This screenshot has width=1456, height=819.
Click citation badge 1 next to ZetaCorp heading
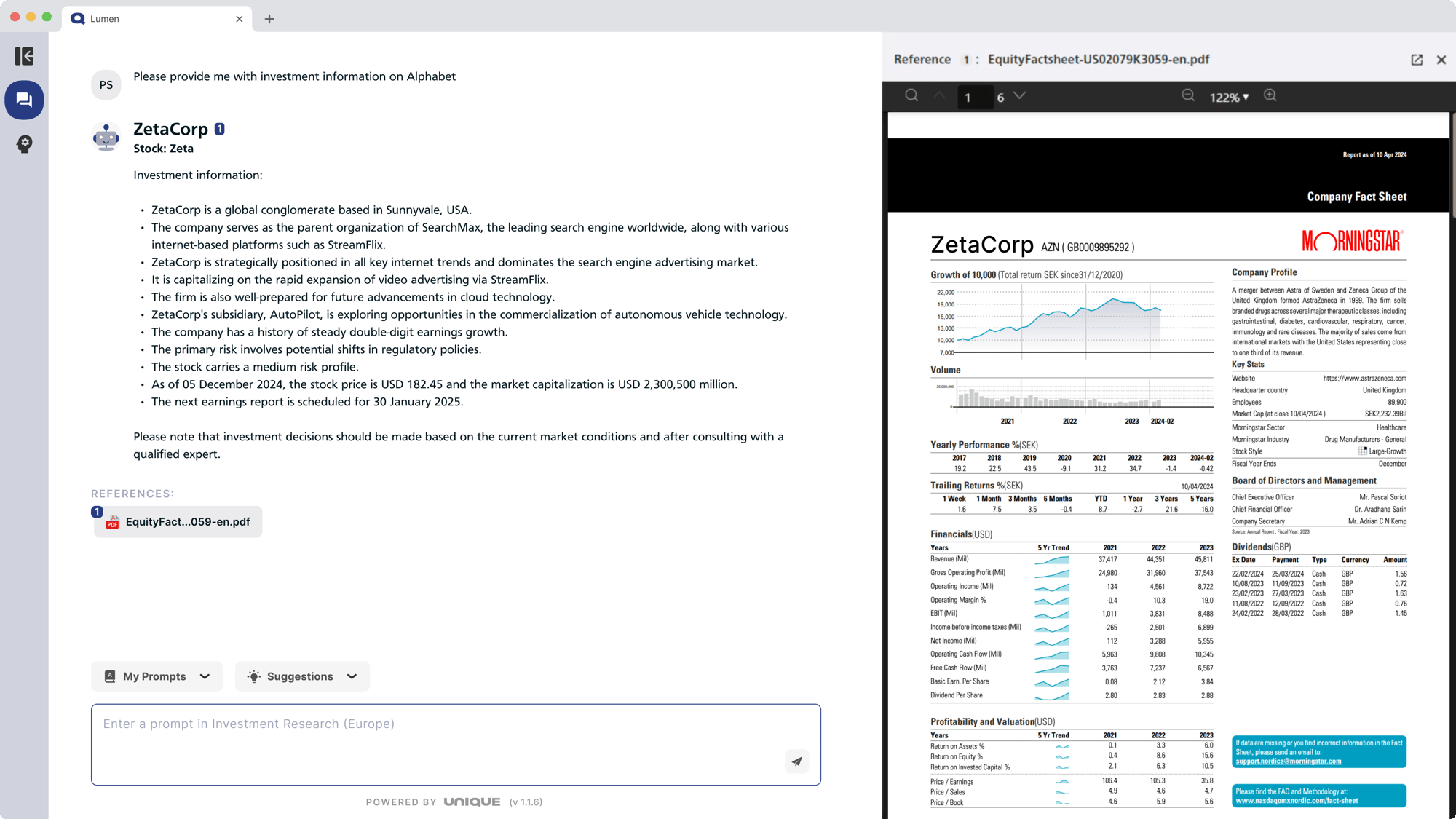(219, 128)
